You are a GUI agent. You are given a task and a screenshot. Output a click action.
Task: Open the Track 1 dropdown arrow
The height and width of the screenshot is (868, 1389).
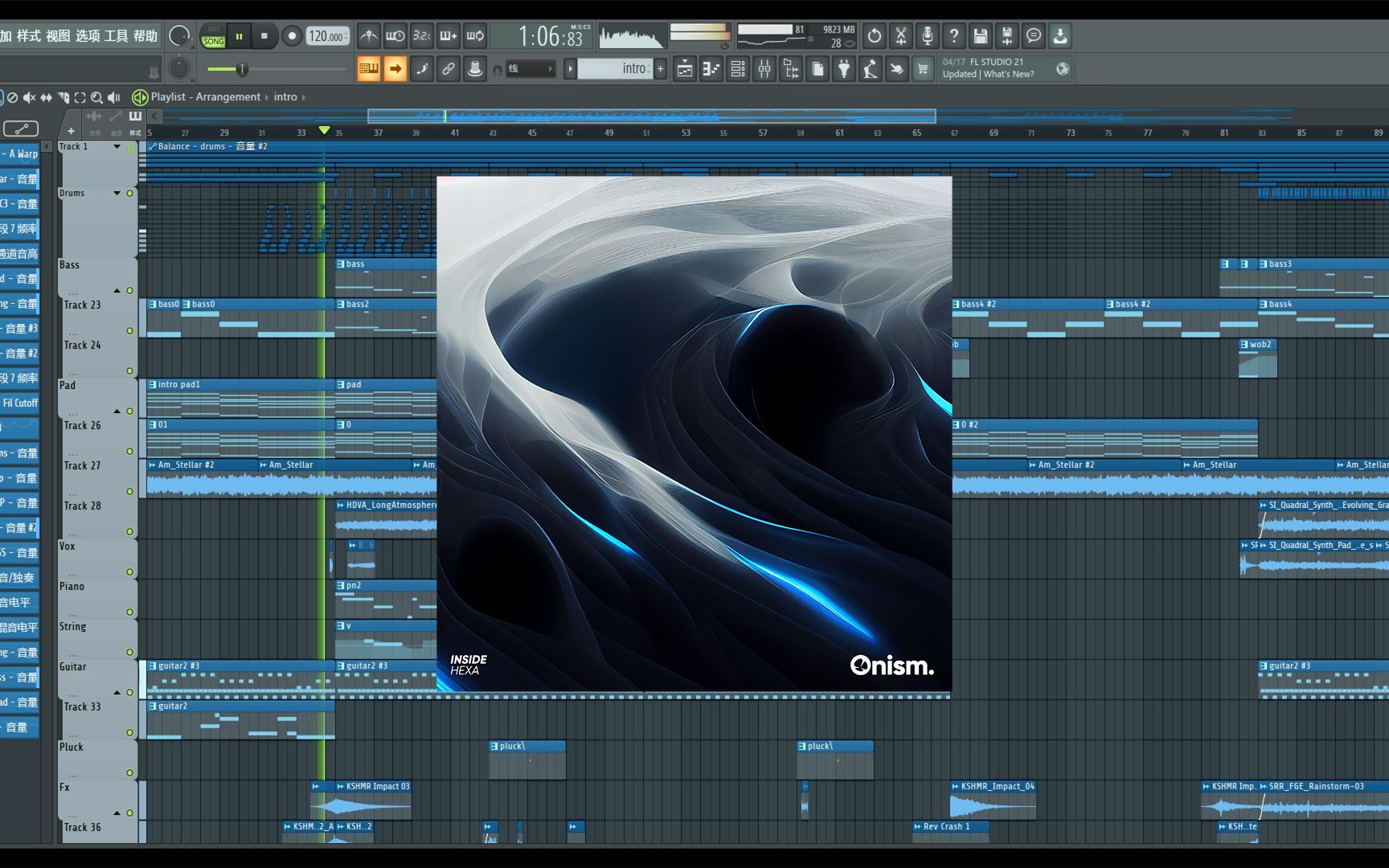pos(117,147)
